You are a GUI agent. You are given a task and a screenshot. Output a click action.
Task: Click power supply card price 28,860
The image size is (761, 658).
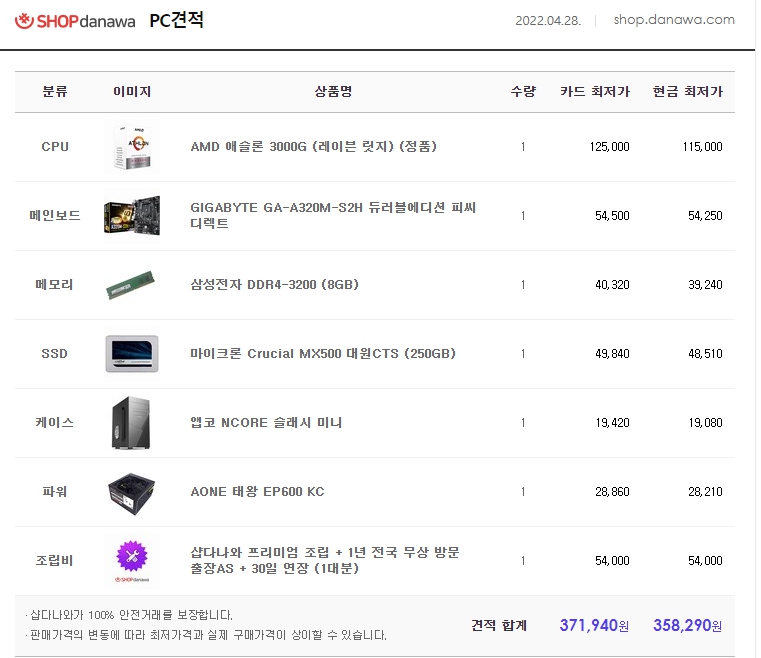(612, 492)
